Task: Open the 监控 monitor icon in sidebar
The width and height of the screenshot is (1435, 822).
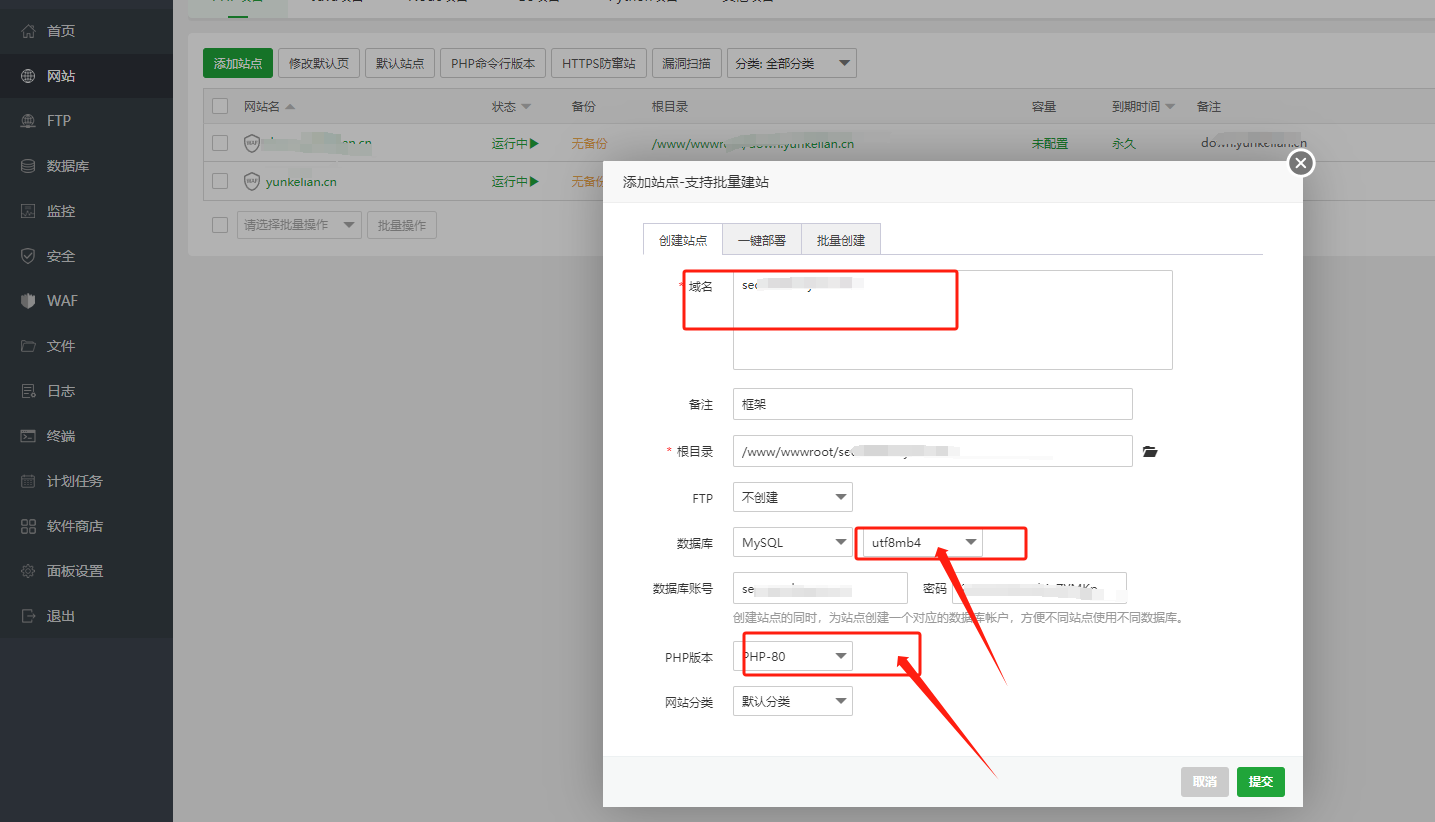Action: (x=28, y=211)
